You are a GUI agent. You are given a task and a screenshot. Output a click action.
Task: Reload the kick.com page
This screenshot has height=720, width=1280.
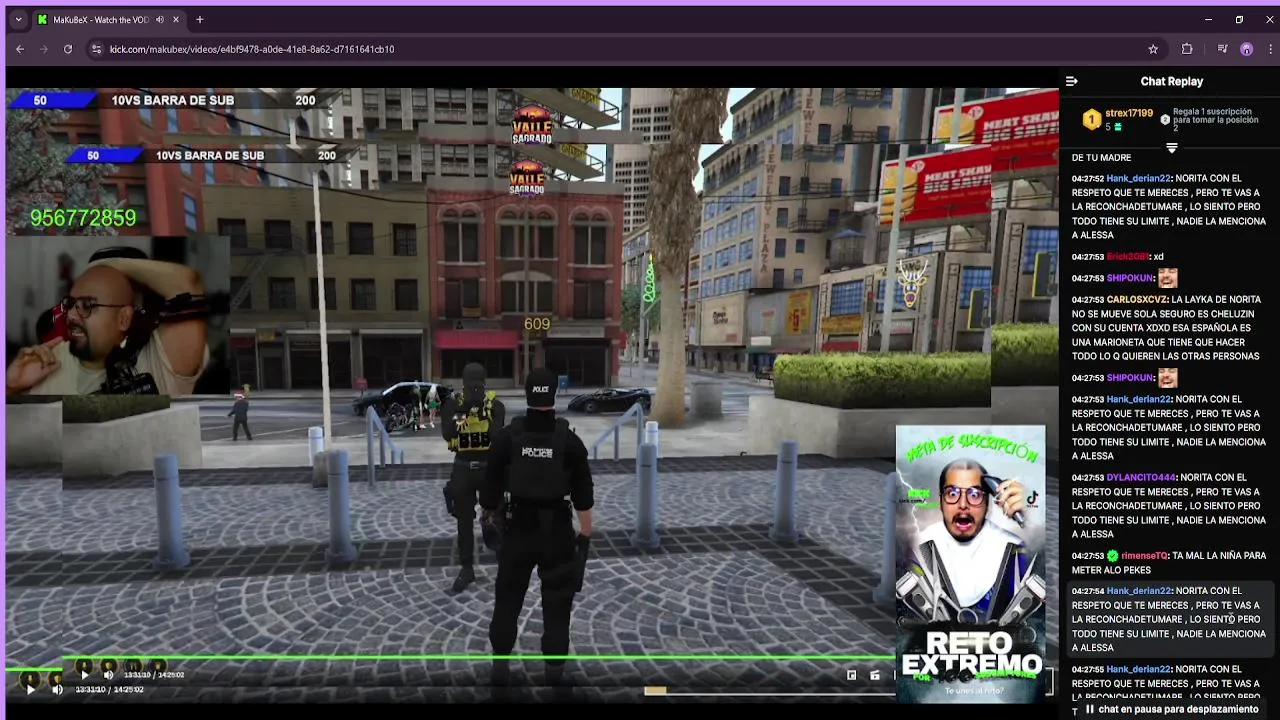coord(68,49)
